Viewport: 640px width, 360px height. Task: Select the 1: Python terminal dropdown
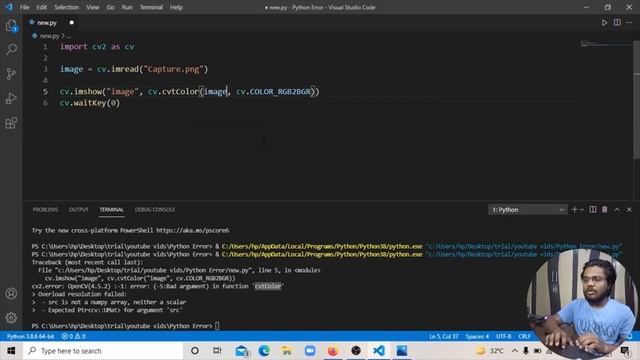click(527, 209)
